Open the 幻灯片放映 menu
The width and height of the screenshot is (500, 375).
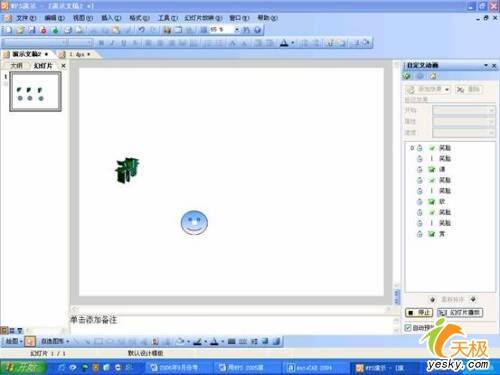(x=203, y=18)
